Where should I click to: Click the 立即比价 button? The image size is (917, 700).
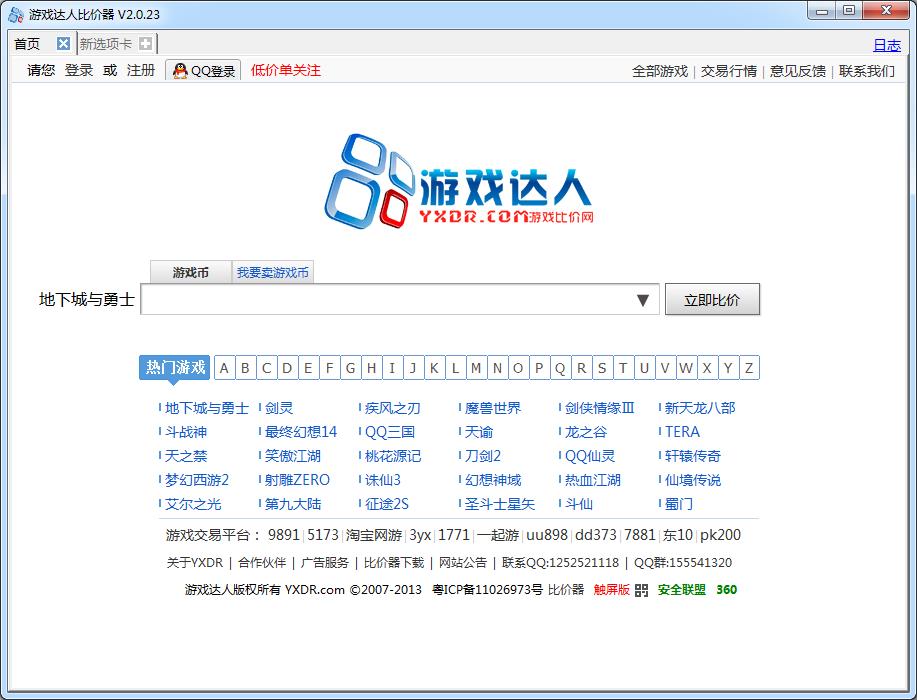click(712, 299)
